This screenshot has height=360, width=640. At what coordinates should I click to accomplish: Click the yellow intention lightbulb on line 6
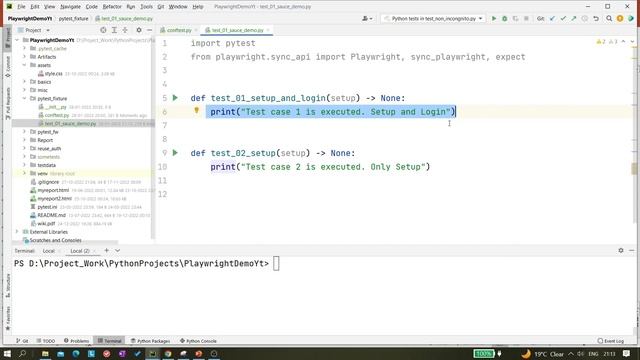pos(196,110)
